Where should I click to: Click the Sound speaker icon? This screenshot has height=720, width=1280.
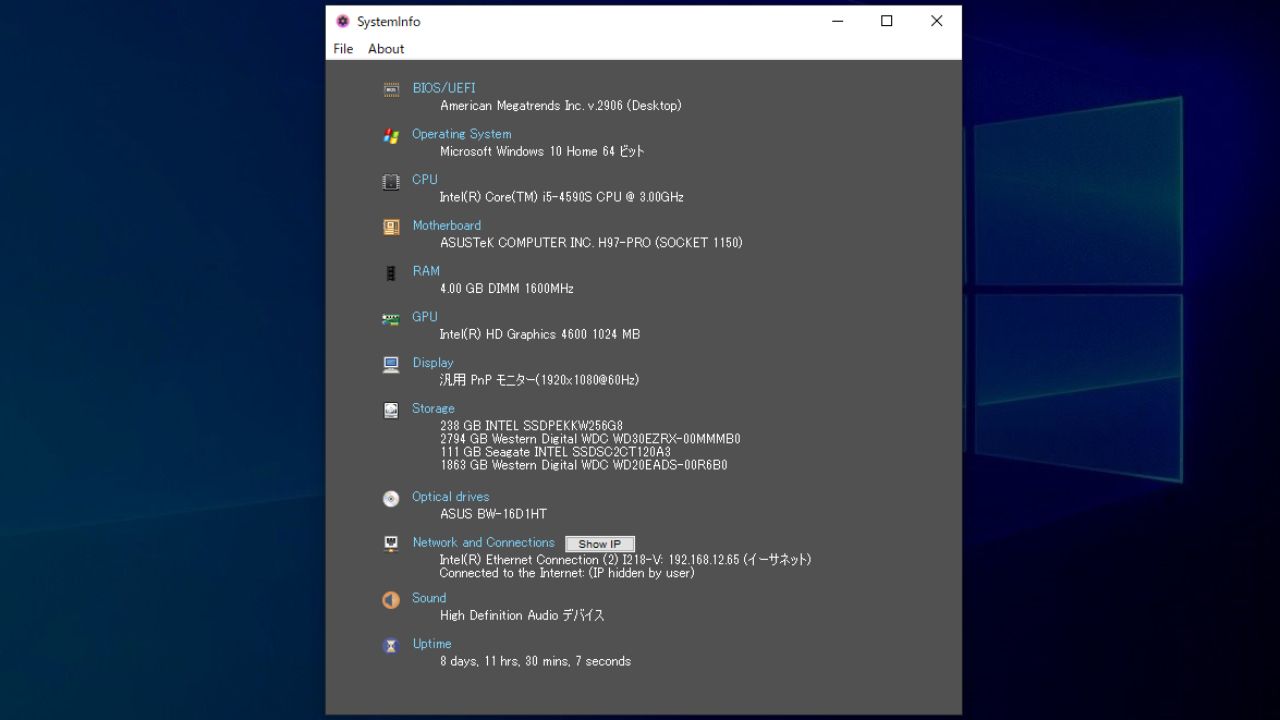pos(391,600)
